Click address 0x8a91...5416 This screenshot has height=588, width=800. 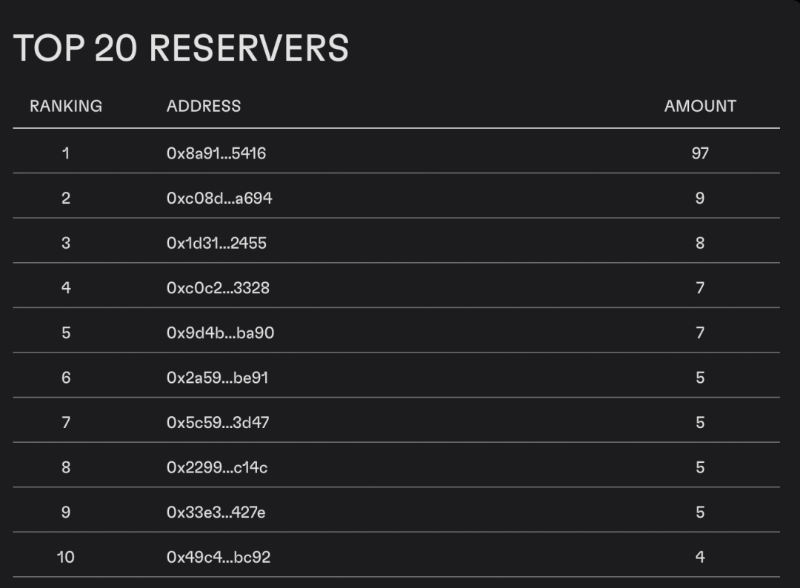[x=216, y=154]
